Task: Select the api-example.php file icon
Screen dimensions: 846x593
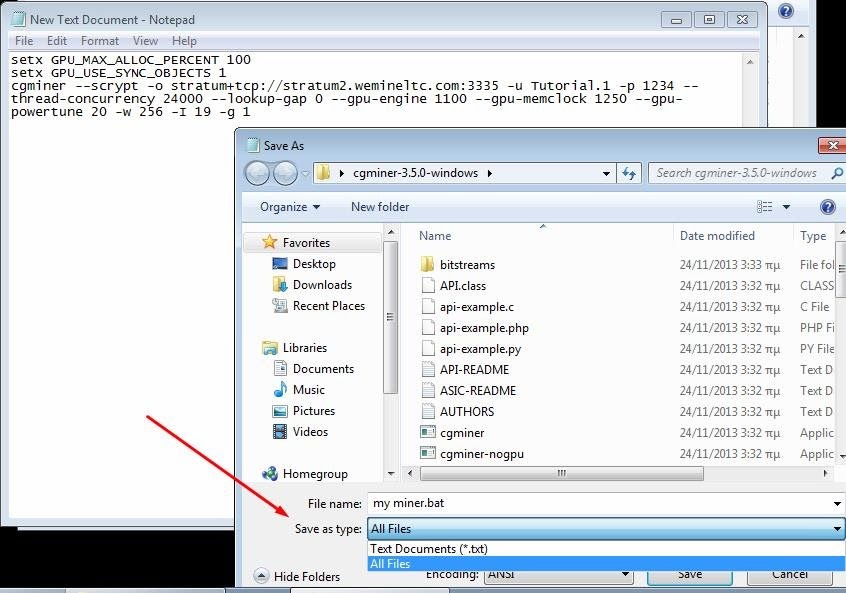Action: coord(428,328)
